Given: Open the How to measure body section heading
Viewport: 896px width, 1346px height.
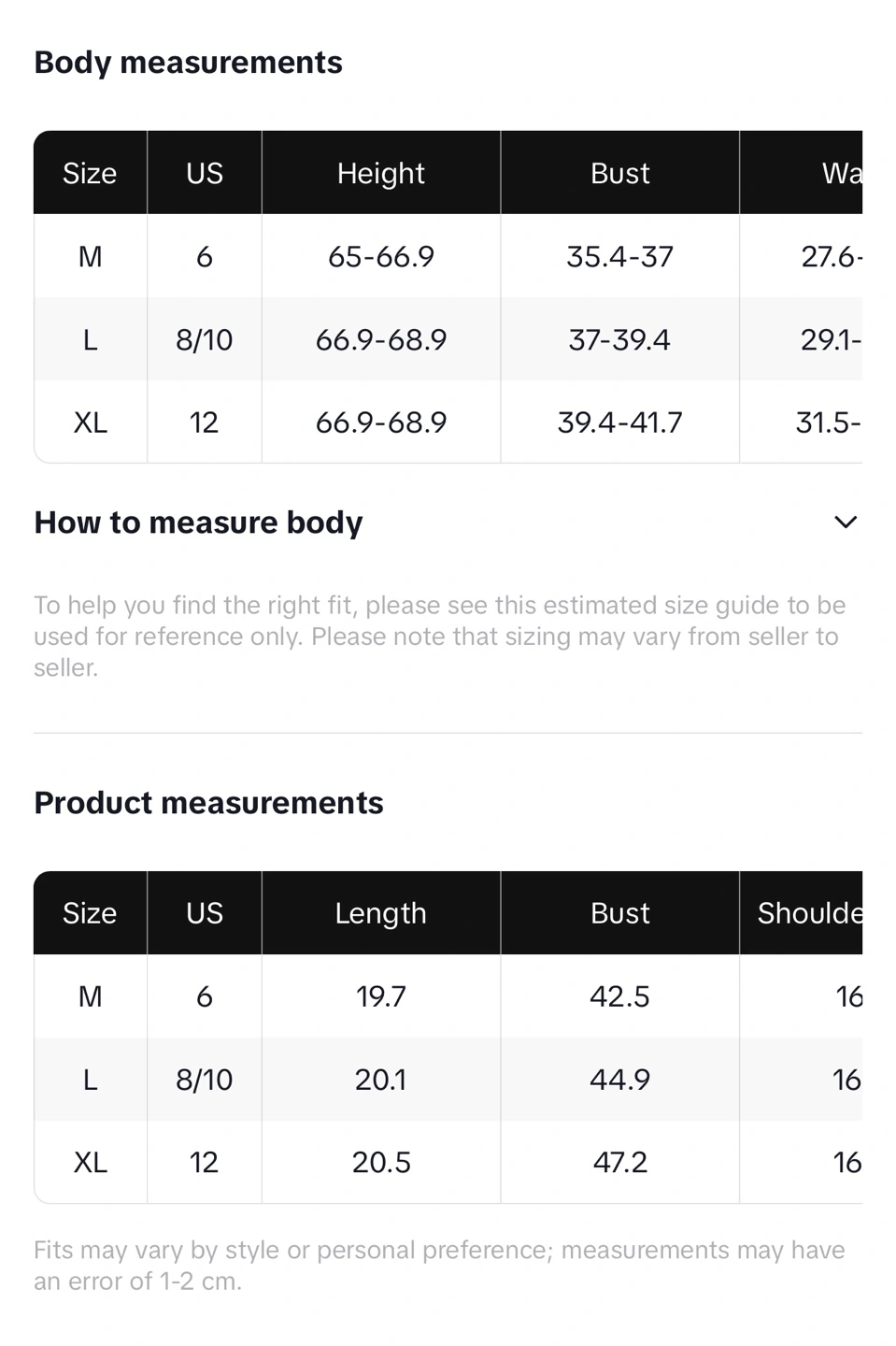Looking at the screenshot, I should click(198, 523).
